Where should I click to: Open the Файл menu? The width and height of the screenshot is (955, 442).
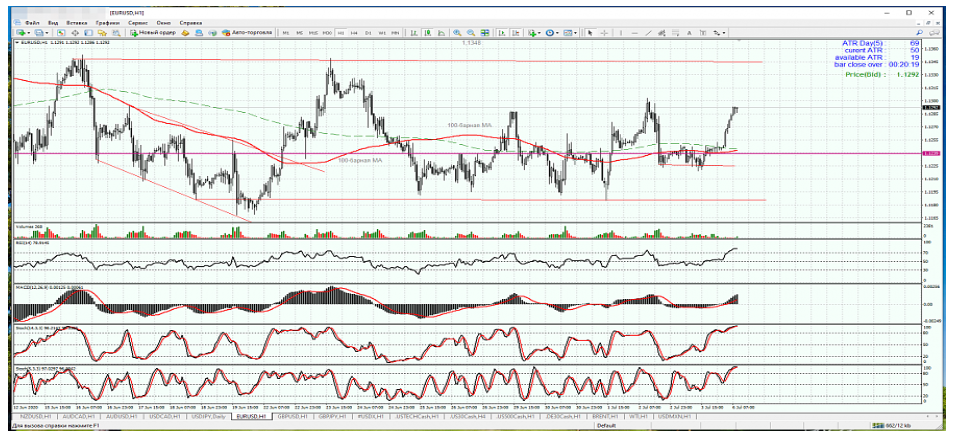click(x=33, y=21)
